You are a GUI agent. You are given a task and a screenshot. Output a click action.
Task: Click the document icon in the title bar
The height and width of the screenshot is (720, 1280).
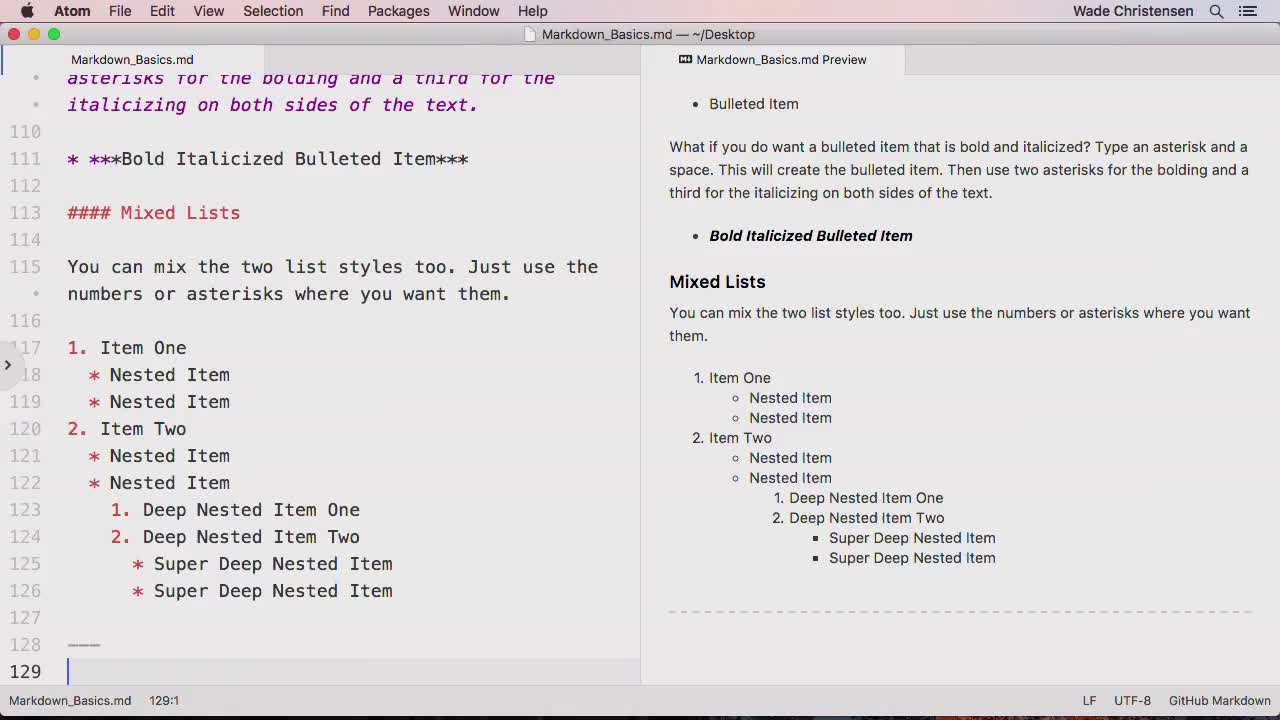pos(531,35)
